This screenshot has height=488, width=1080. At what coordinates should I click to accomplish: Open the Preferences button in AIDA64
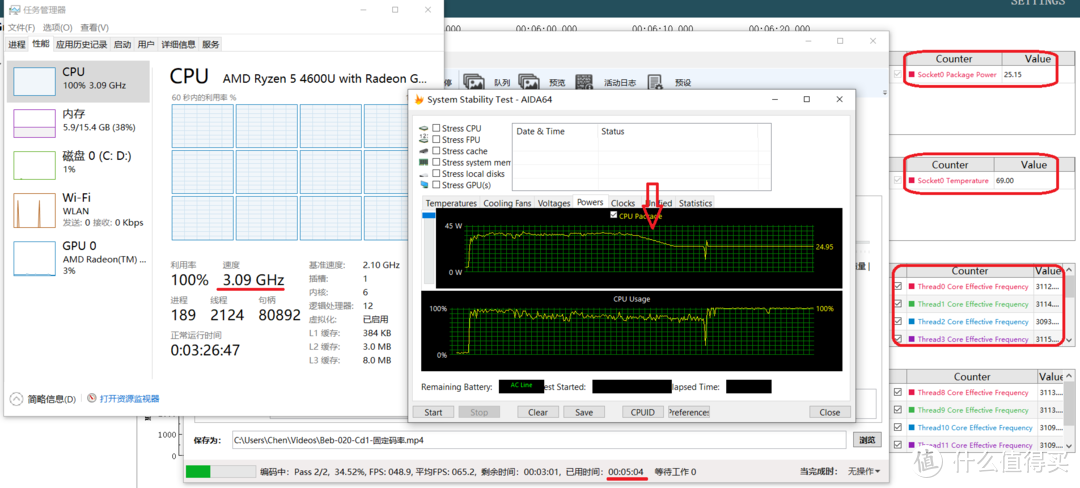[x=689, y=412]
